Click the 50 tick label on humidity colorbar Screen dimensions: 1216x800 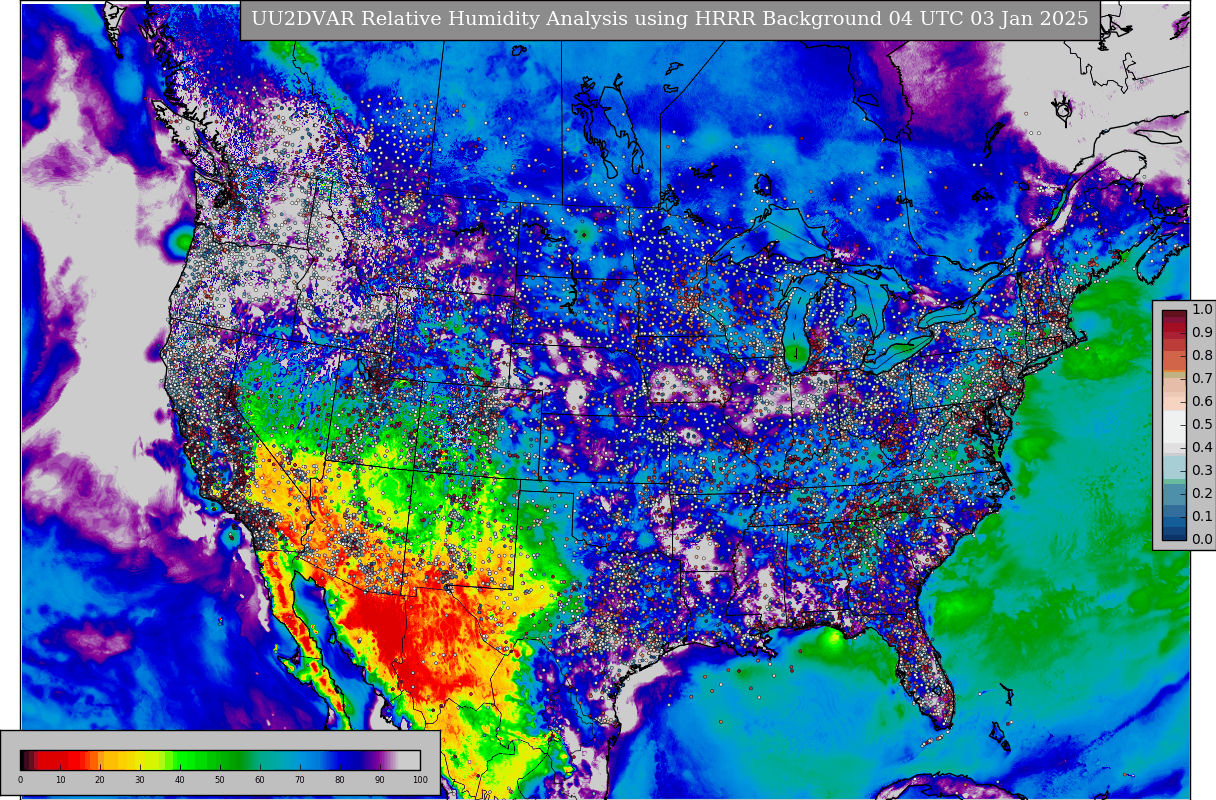coord(220,780)
